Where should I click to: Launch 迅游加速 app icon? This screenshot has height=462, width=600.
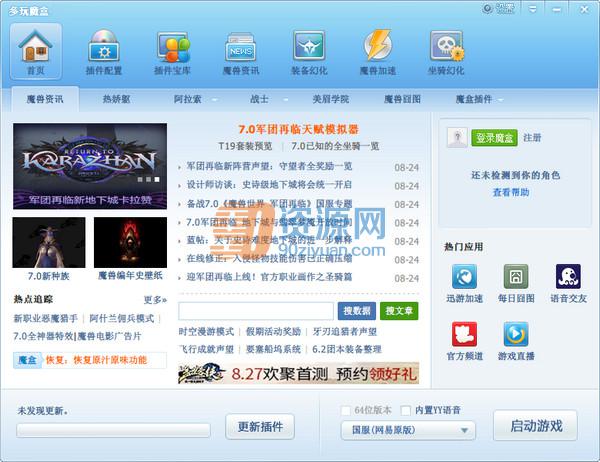[x=465, y=276]
